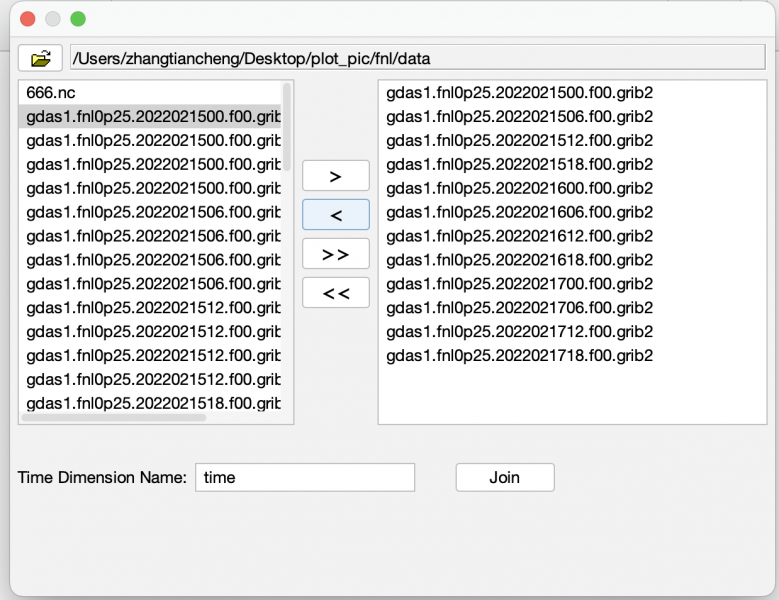Screen dimensions: 779x600
Task: Select last visible 2022021518 file in left list
Action: click(x=152, y=404)
